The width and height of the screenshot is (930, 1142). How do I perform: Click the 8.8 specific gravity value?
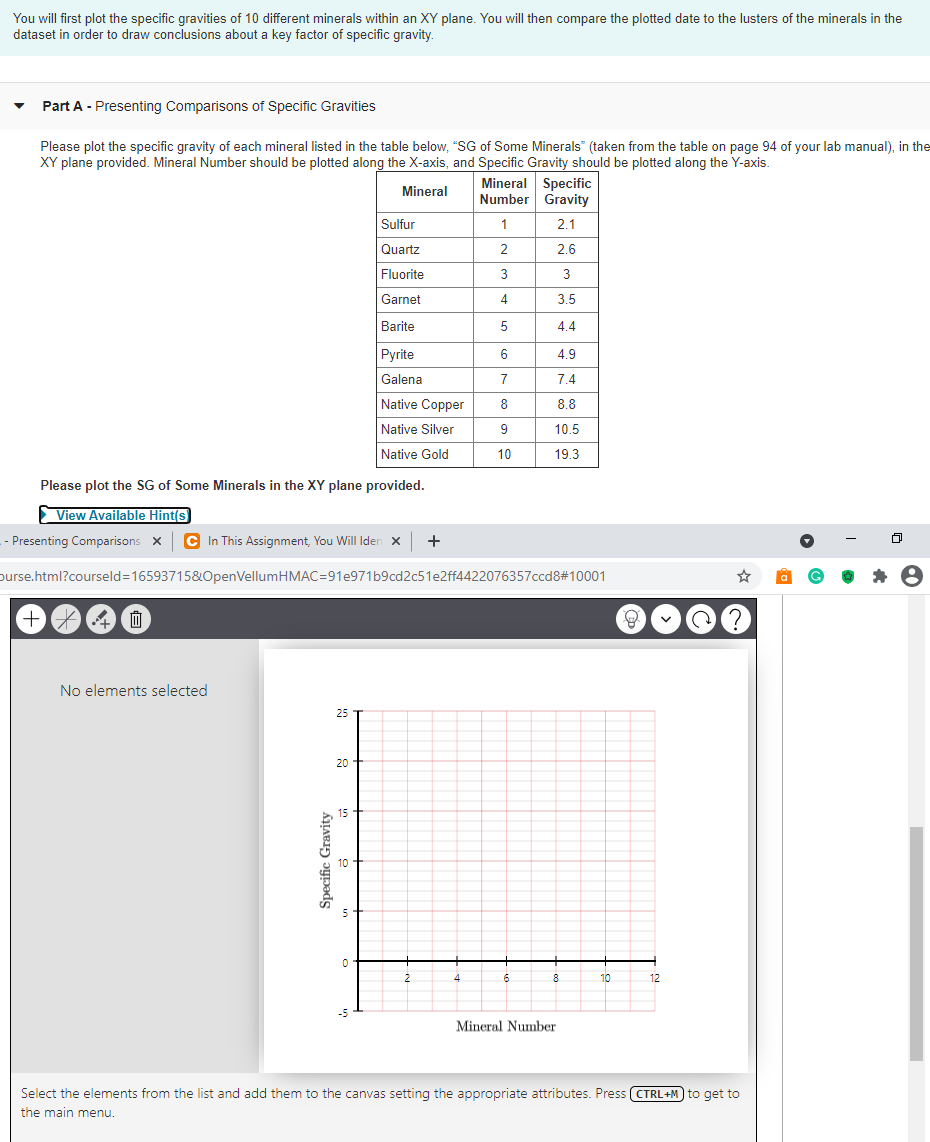point(567,404)
